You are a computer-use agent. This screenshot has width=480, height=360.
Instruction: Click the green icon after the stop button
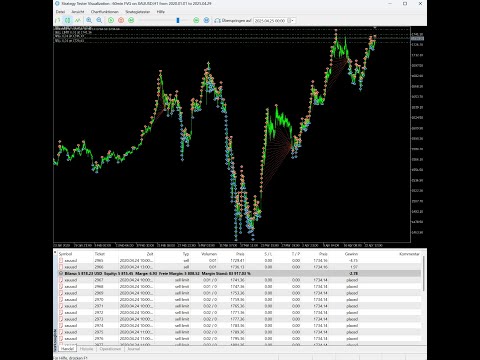[131, 20]
